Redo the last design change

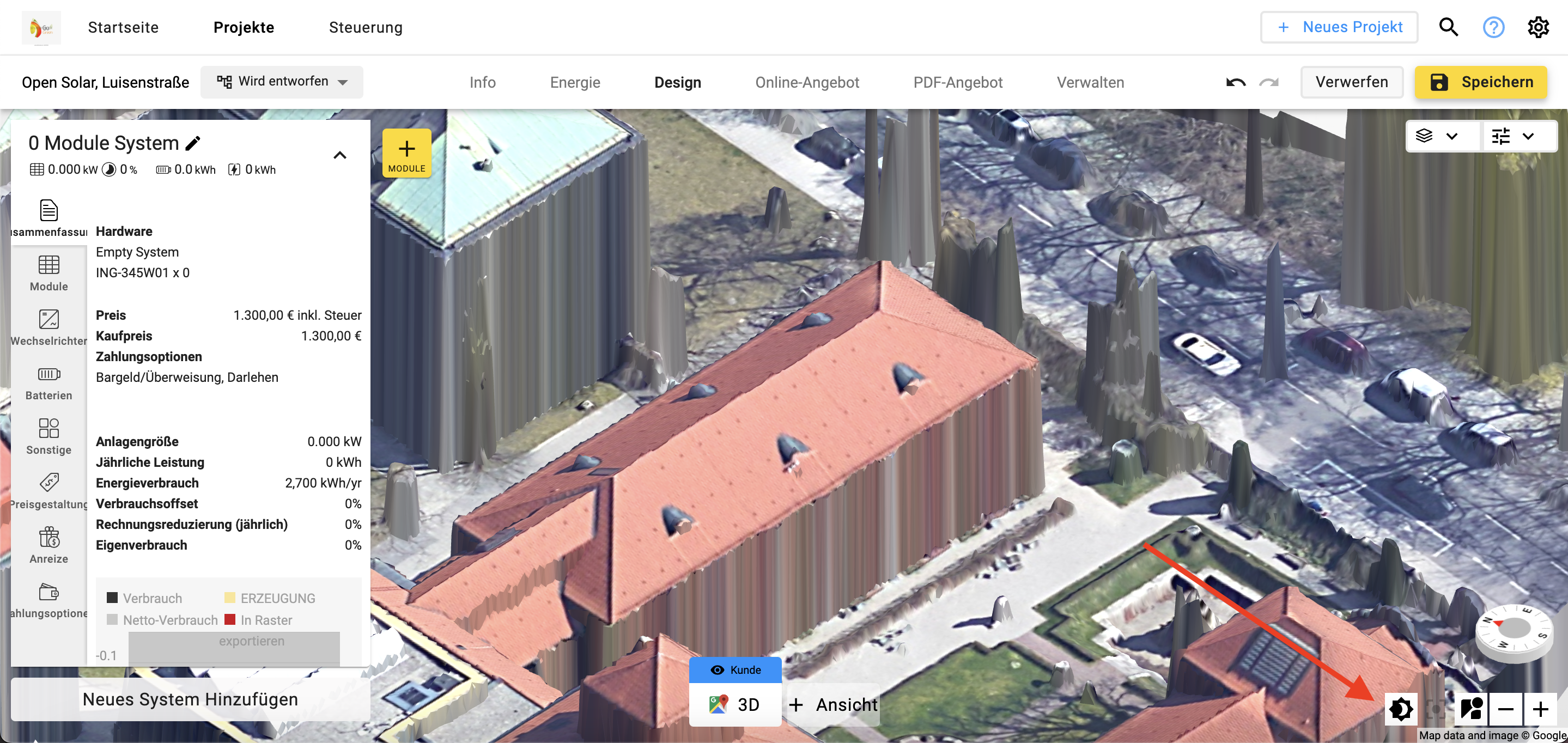[1269, 82]
